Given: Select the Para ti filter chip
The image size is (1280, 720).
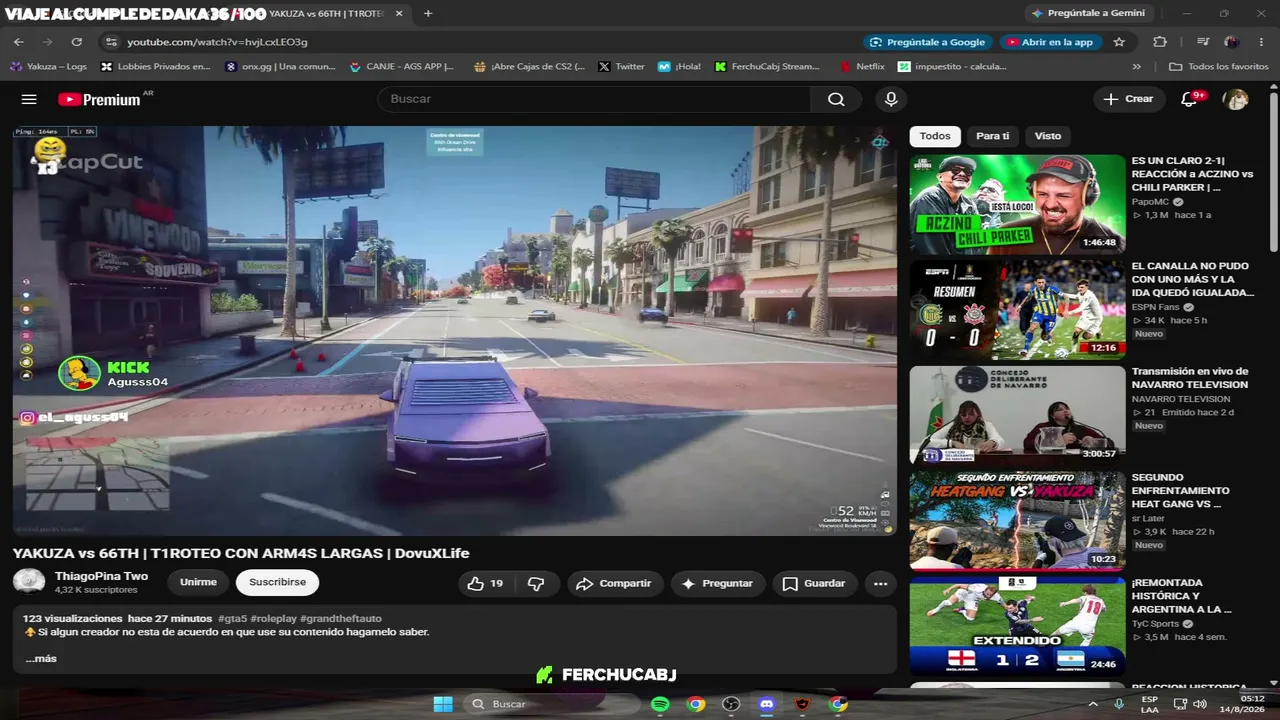Looking at the screenshot, I should click(993, 136).
